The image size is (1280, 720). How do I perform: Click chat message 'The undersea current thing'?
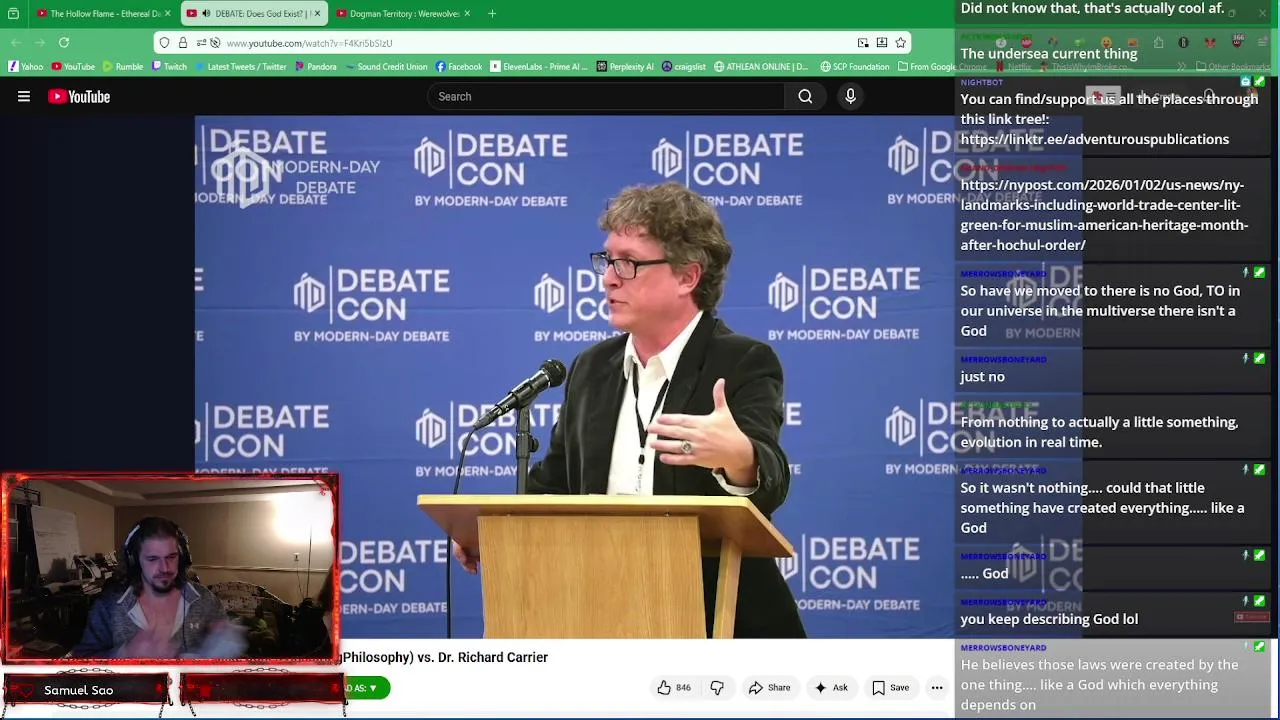[1049, 54]
